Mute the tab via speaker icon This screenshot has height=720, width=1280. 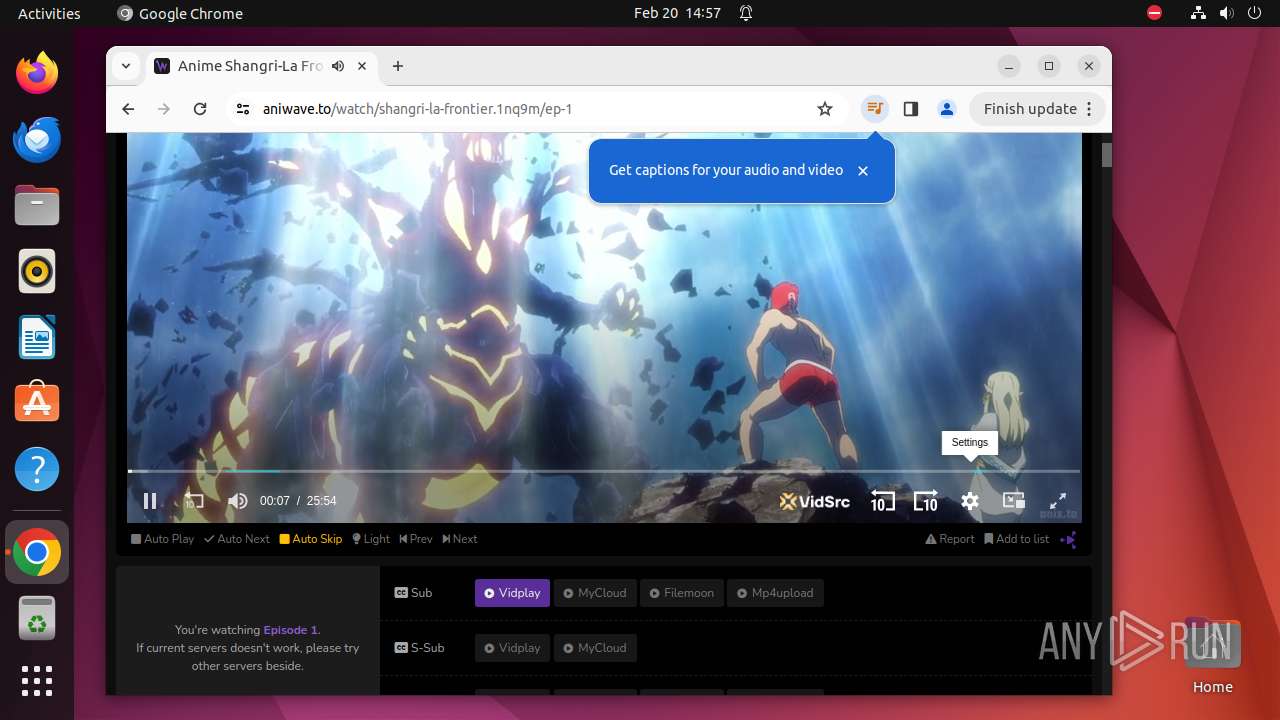[x=338, y=66]
